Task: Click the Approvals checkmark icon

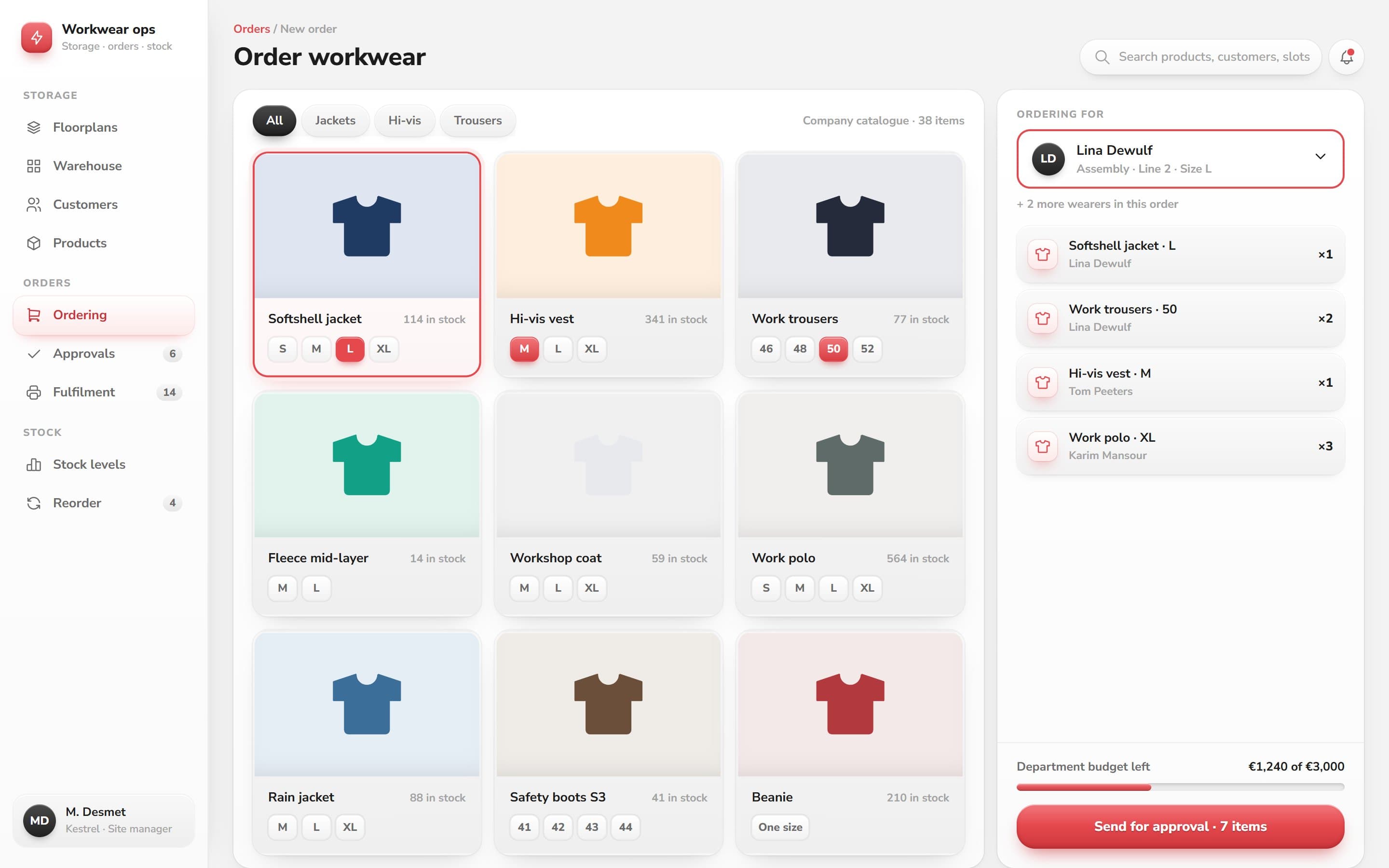Action: coord(34,353)
